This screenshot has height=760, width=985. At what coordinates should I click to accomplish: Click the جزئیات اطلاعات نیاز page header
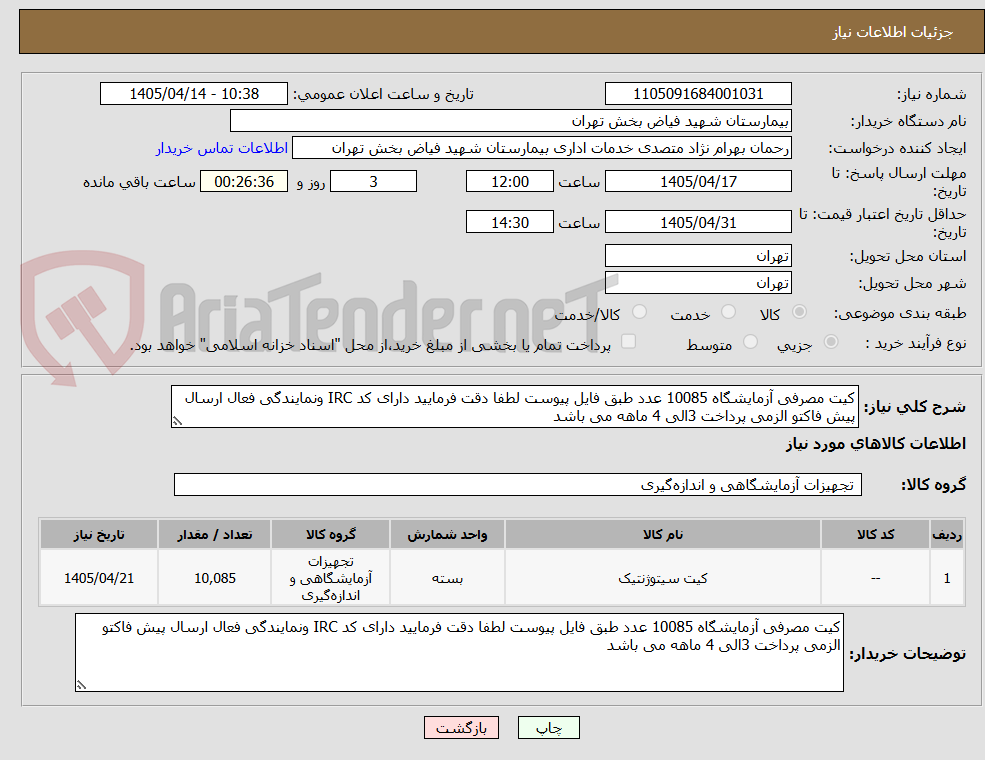892,32
